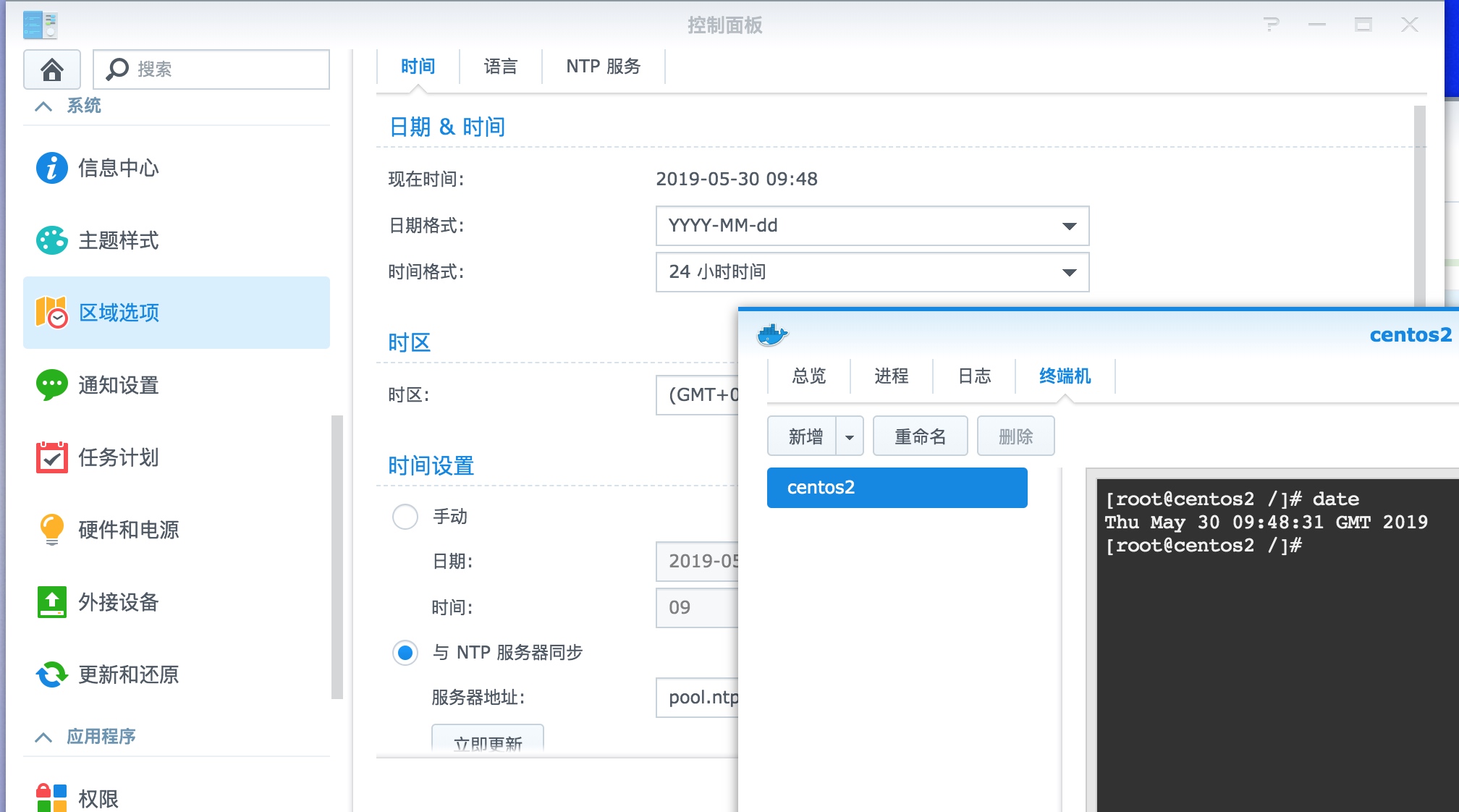Open the 日志 tab in Docker window
Viewport: 1459px width, 812px height.
[x=975, y=376]
